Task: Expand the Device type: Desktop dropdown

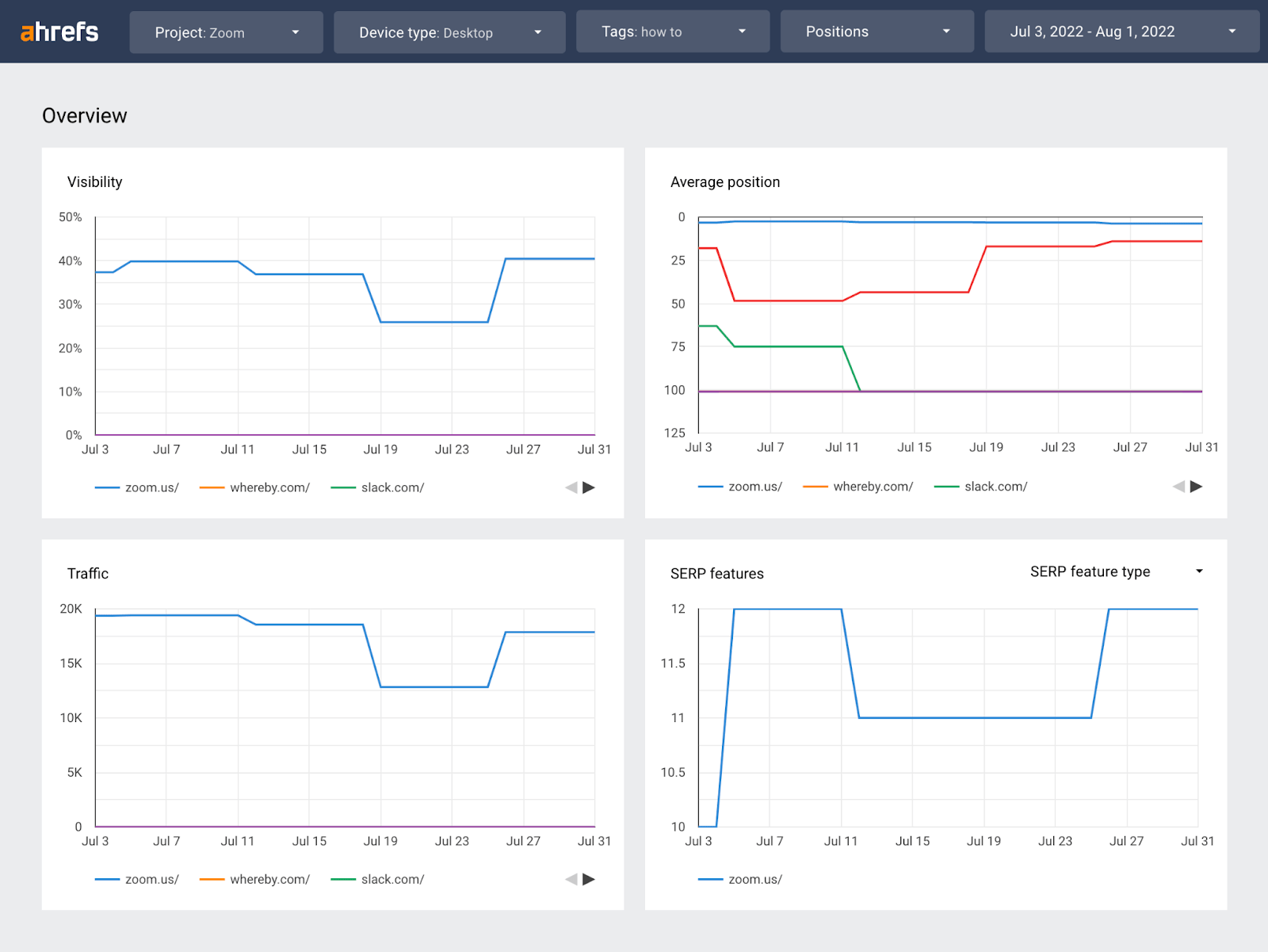Action: [449, 32]
